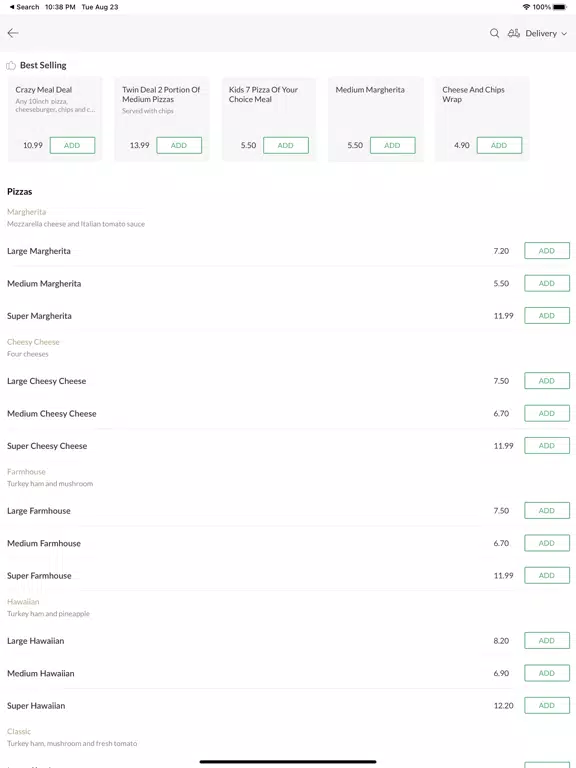Add Kids 7 Pizza Choice Meal
The width and height of the screenshot is (576, 768).
[x=286, y=145]
